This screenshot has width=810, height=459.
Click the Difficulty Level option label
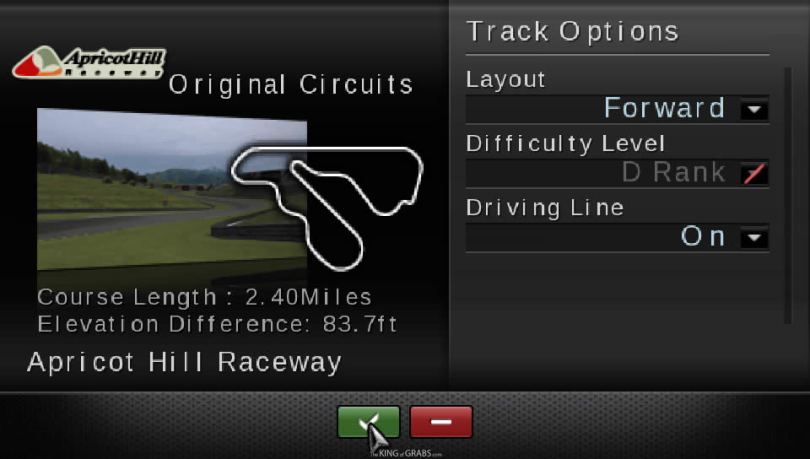[x=566, y=144]
